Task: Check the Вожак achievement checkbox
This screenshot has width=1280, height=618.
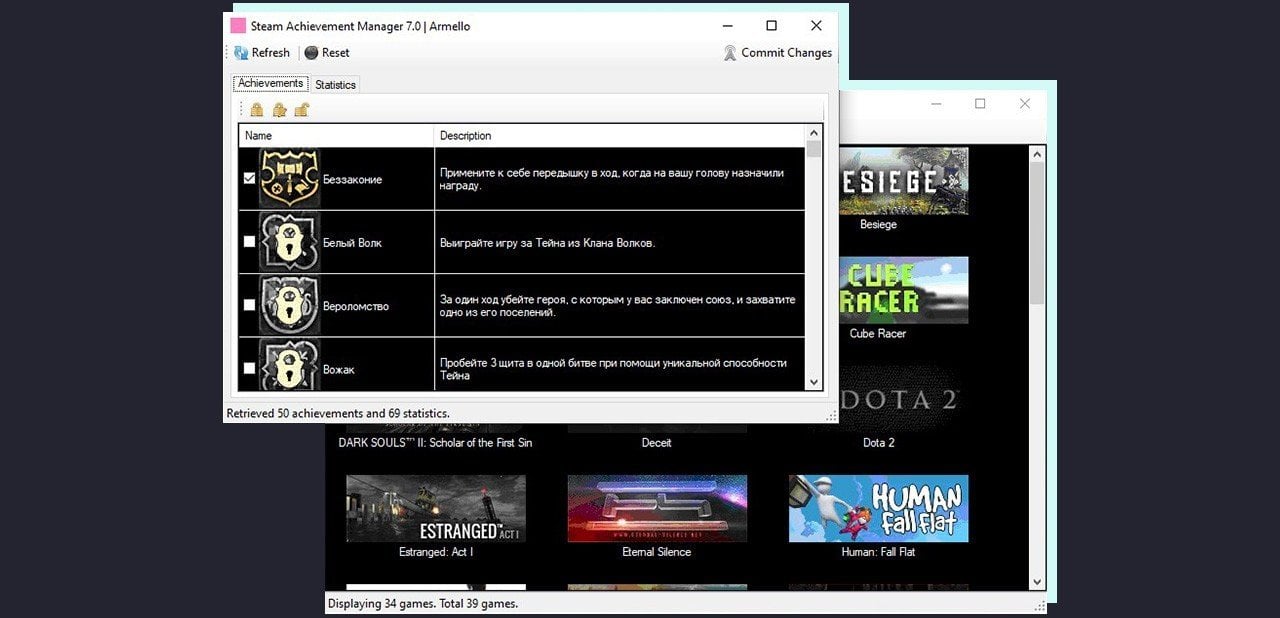Action: tap(249, 368)
